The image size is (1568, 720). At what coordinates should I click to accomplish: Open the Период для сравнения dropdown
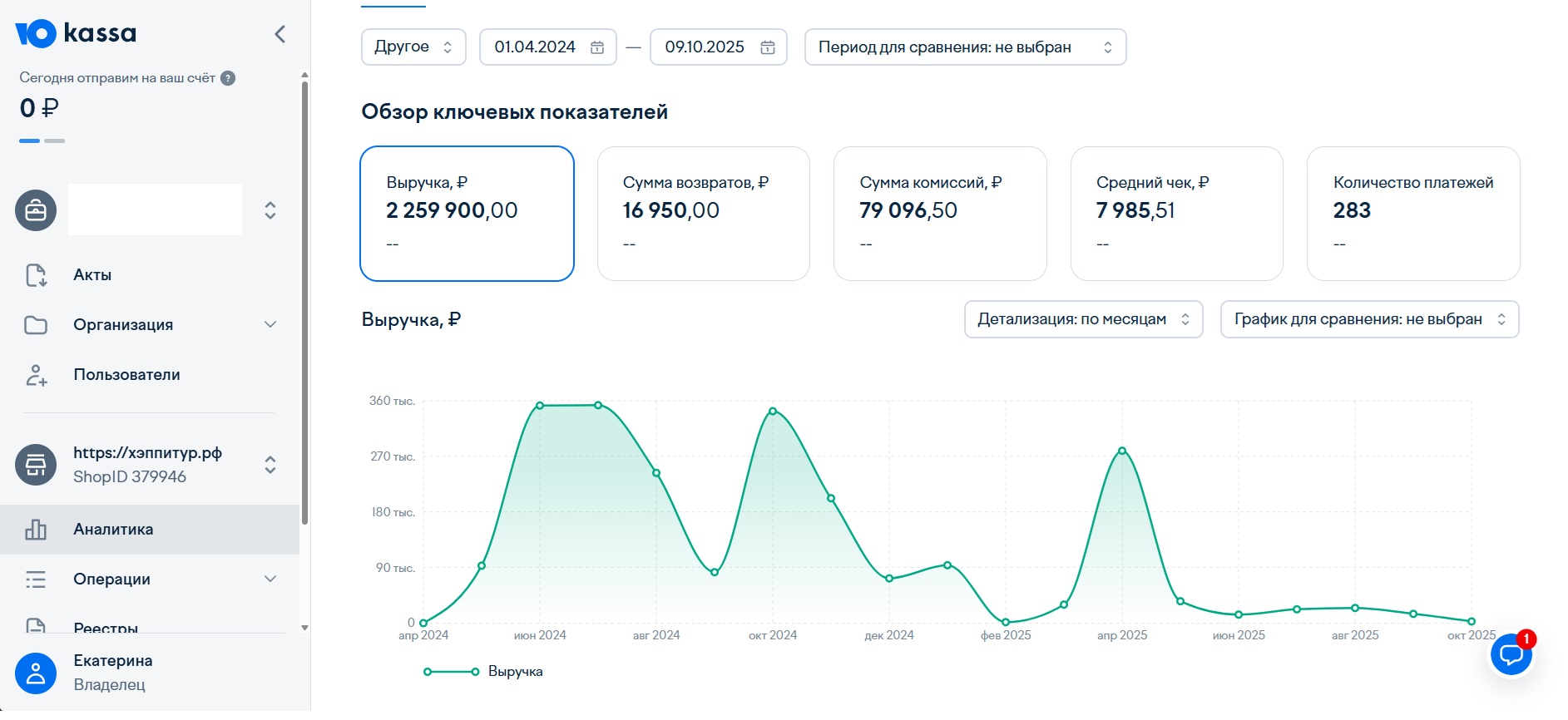tap(965, 47)
